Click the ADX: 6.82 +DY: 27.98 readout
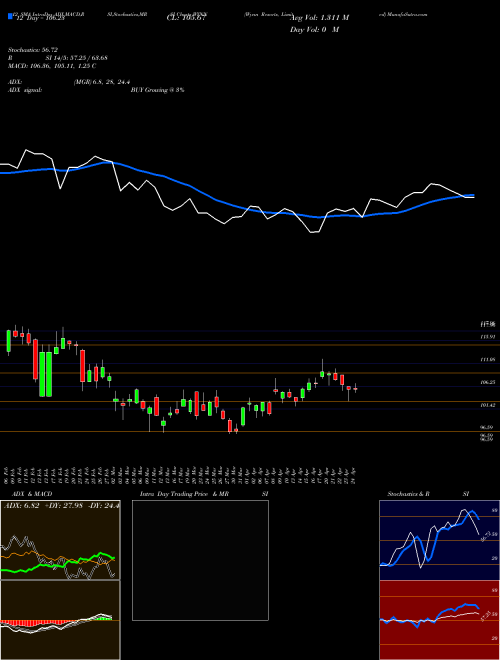The height and width of the screenshot is (660, 500). 61,505
